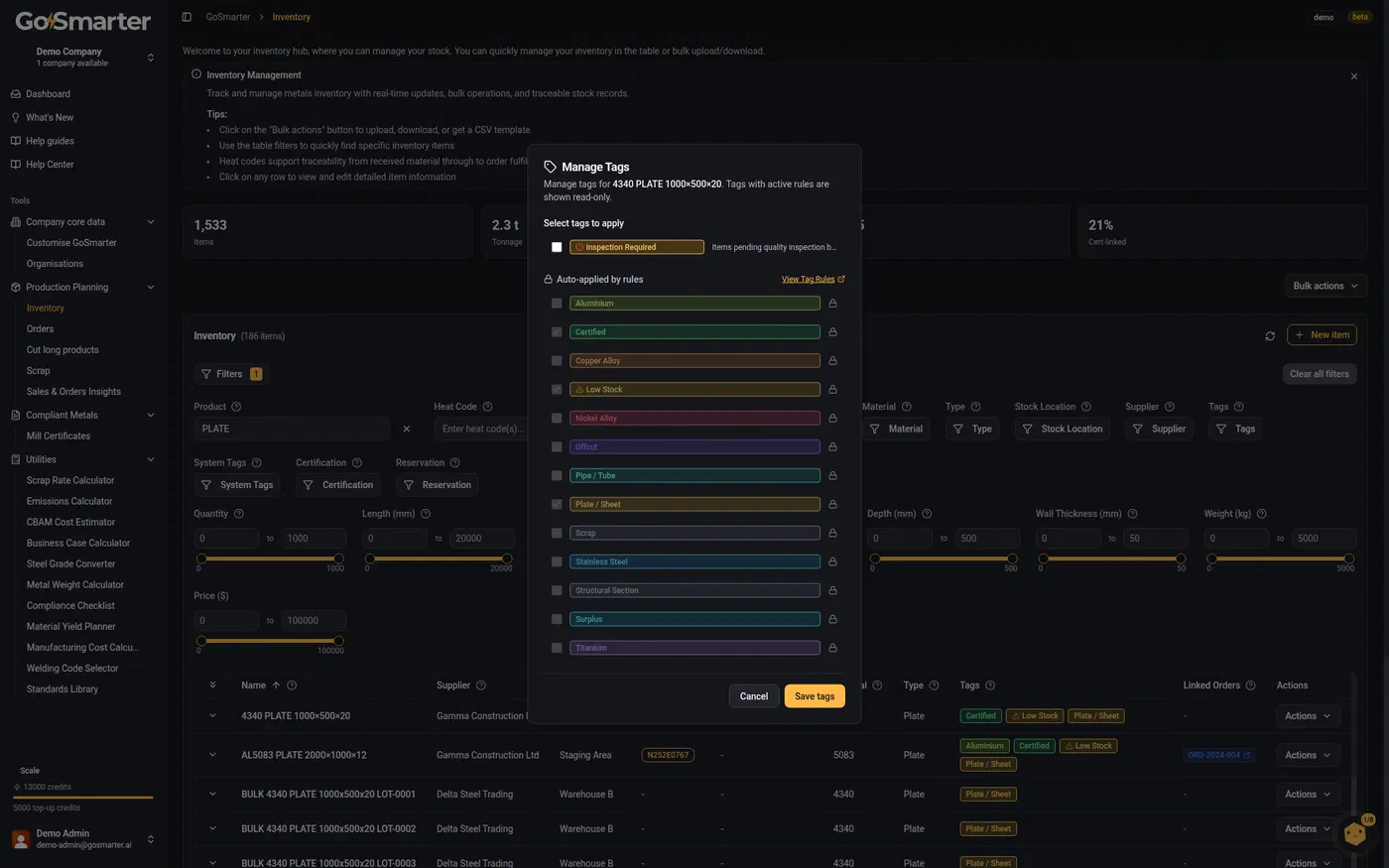Click the help icon next to Linked Orders
Screen dimensions: 1389x868
[x=1250, y=685]
